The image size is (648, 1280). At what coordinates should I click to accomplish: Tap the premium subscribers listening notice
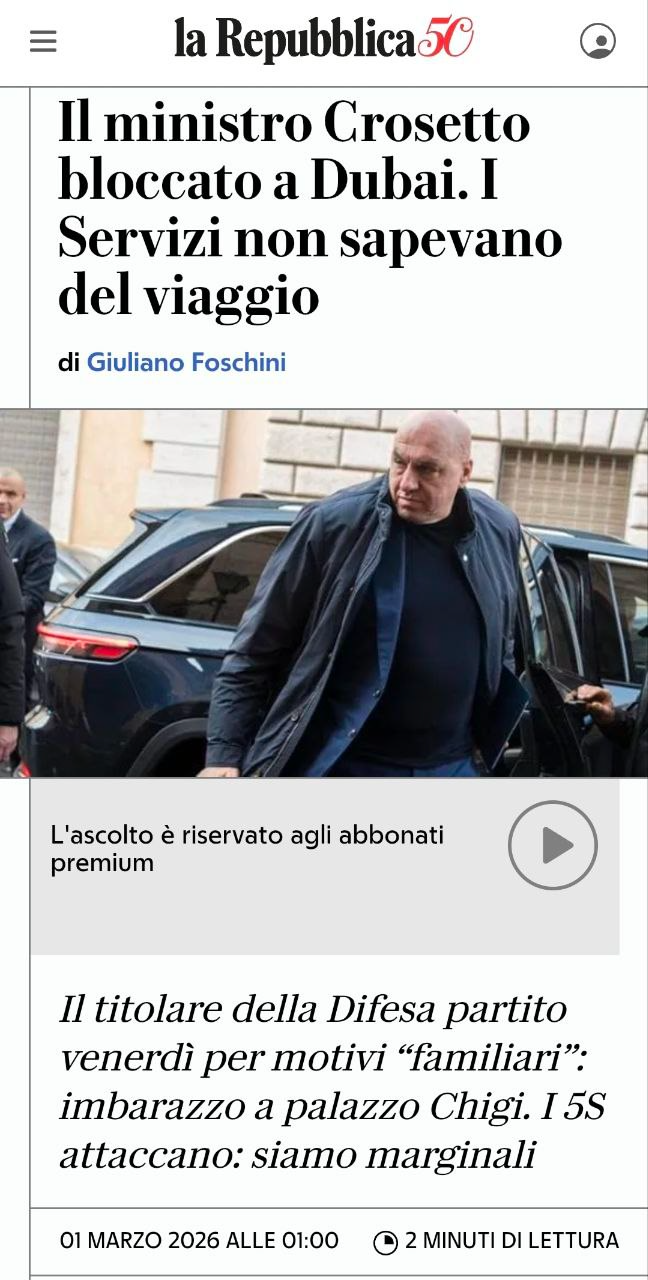247,848
